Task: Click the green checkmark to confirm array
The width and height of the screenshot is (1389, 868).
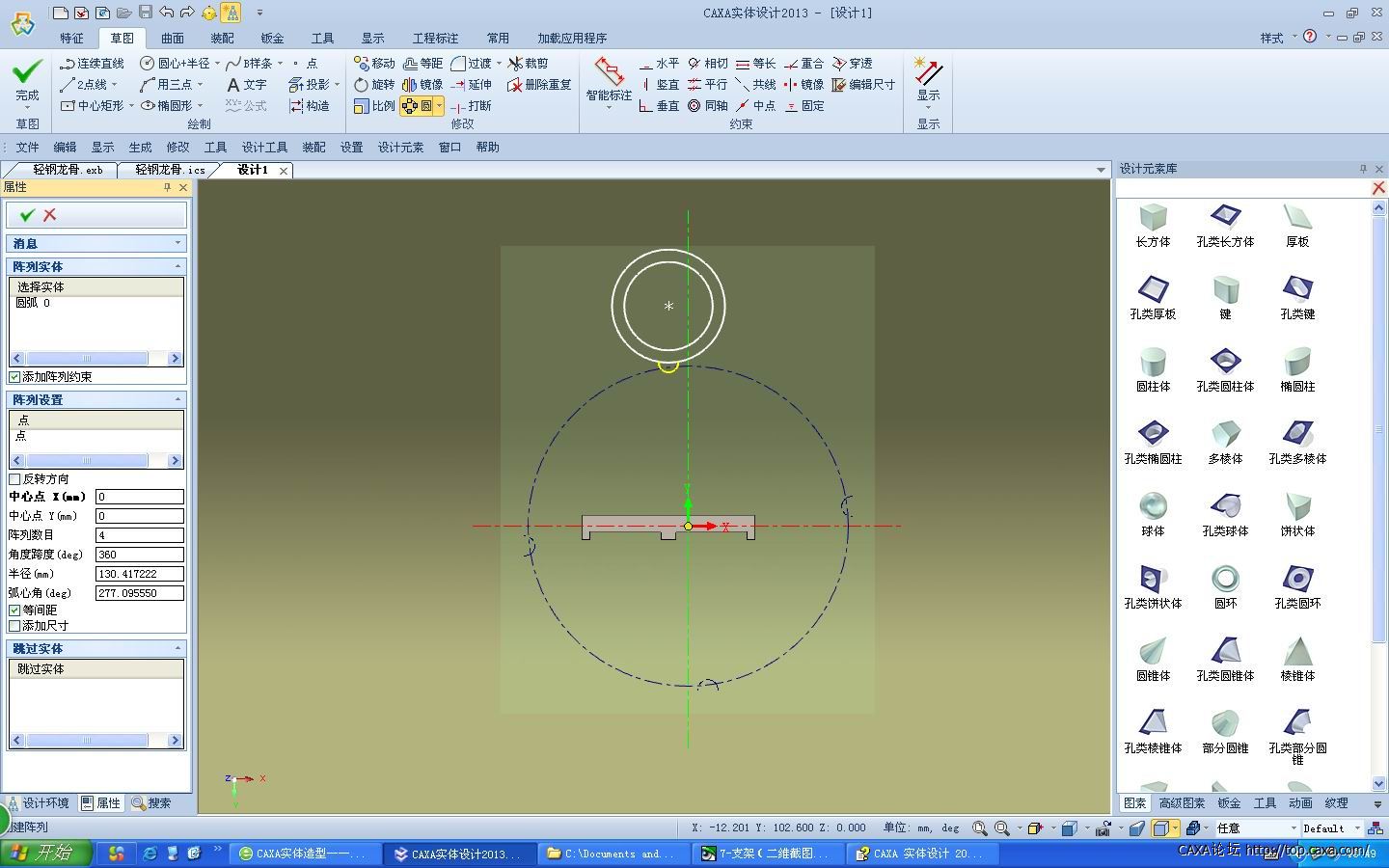Action: click(27, 215)
